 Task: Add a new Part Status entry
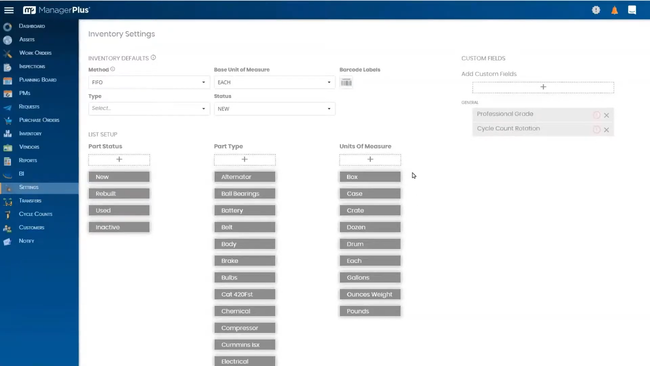pyautogui.click(x=119, y=160)
